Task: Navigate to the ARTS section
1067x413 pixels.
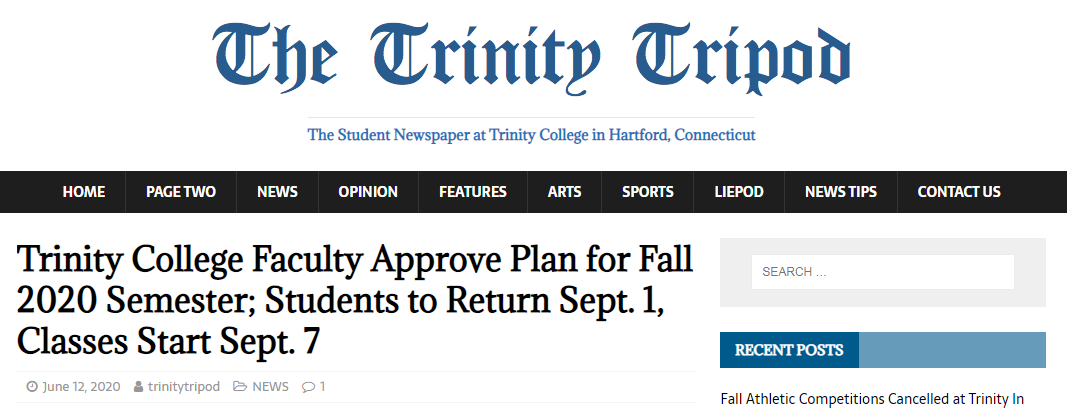Action: click(x=565, y=192)
